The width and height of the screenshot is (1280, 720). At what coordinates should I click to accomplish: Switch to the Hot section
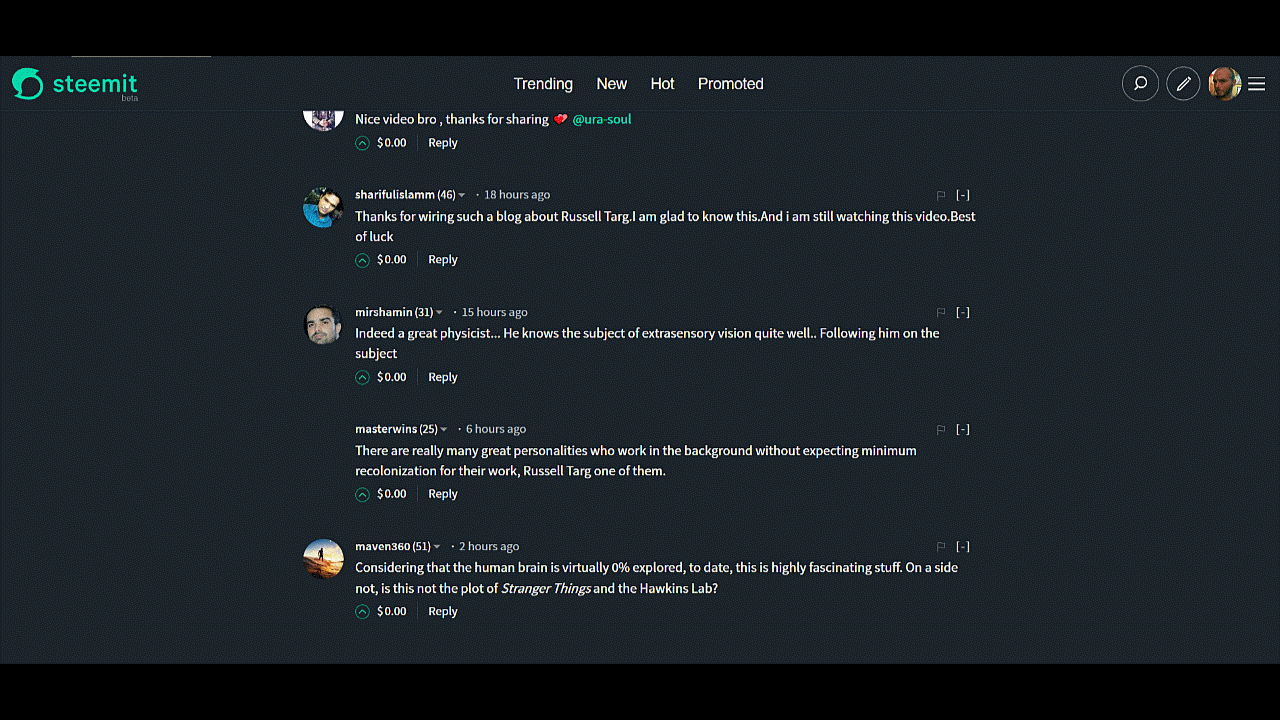point(662,84)
